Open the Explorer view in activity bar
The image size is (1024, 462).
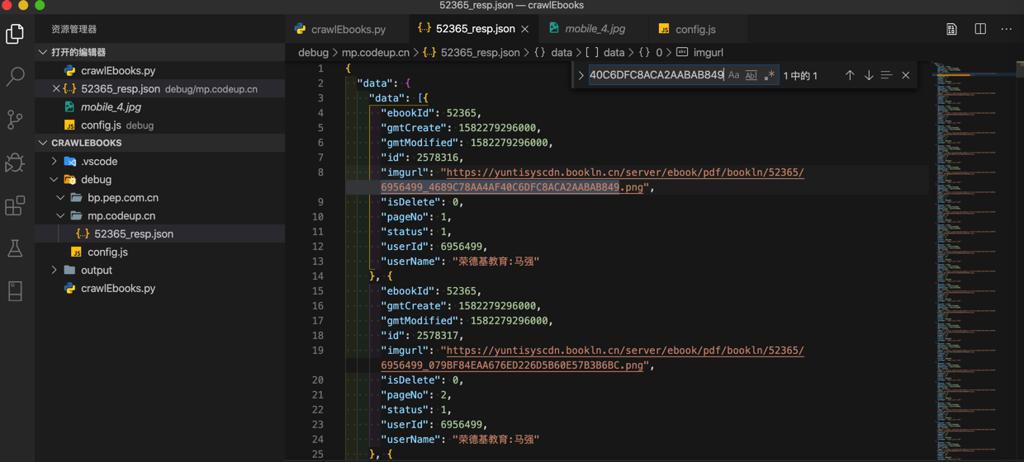pyautogui.click(x=15, y=33)
